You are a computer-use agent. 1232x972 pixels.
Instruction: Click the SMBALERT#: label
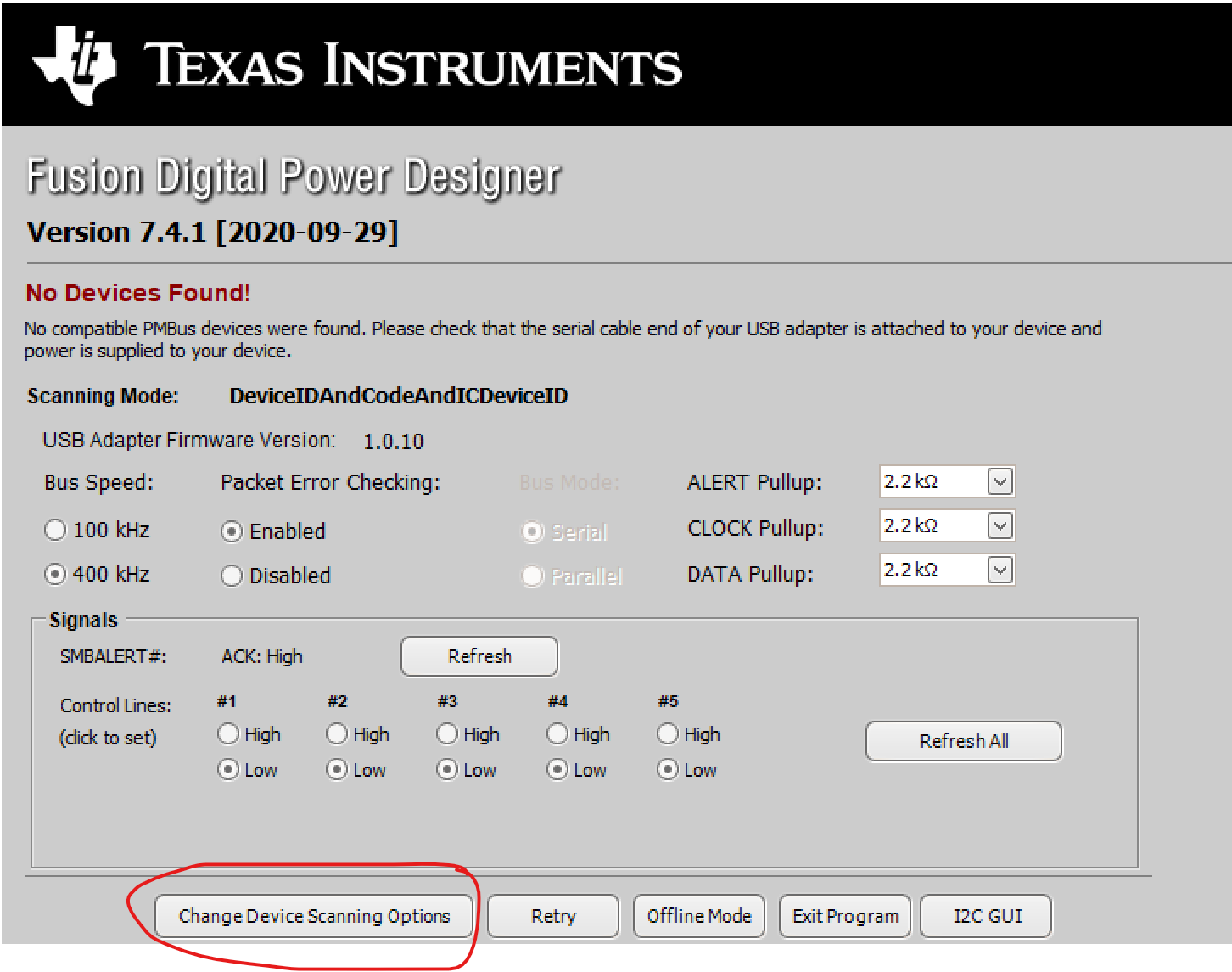113,656
